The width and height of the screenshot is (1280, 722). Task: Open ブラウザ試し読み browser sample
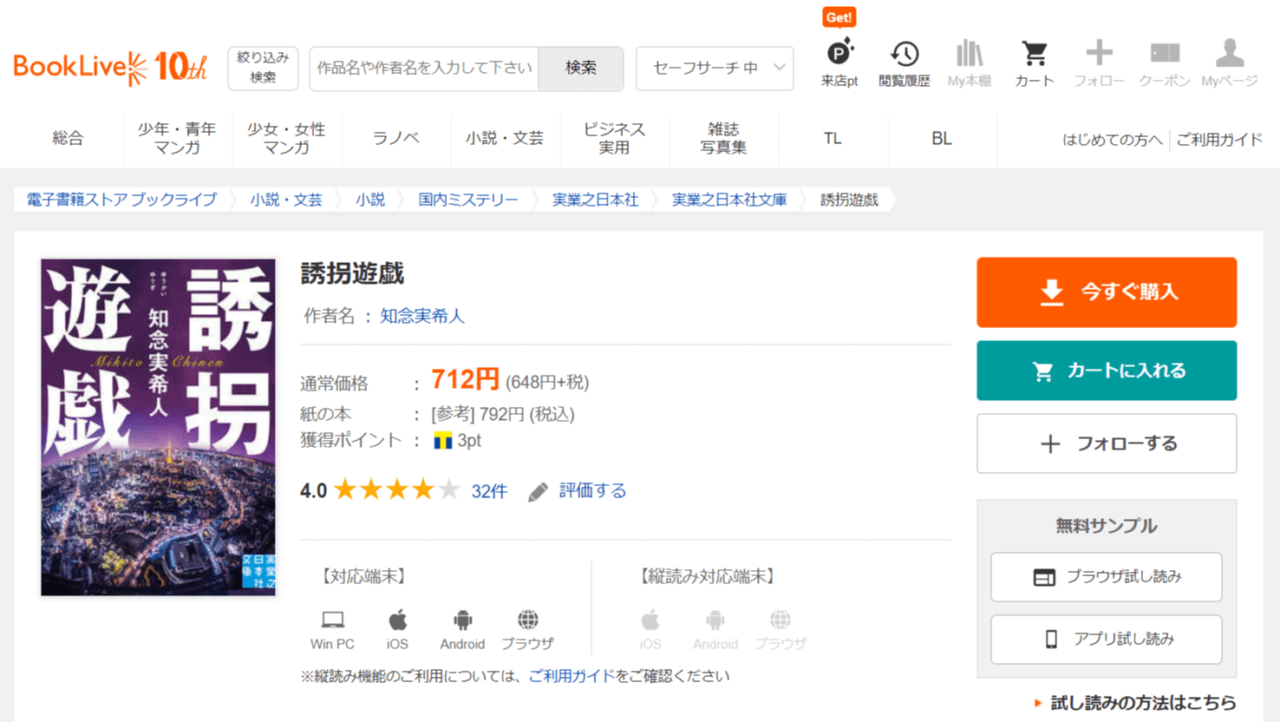pyautogui.click(x=1106, y=577)
